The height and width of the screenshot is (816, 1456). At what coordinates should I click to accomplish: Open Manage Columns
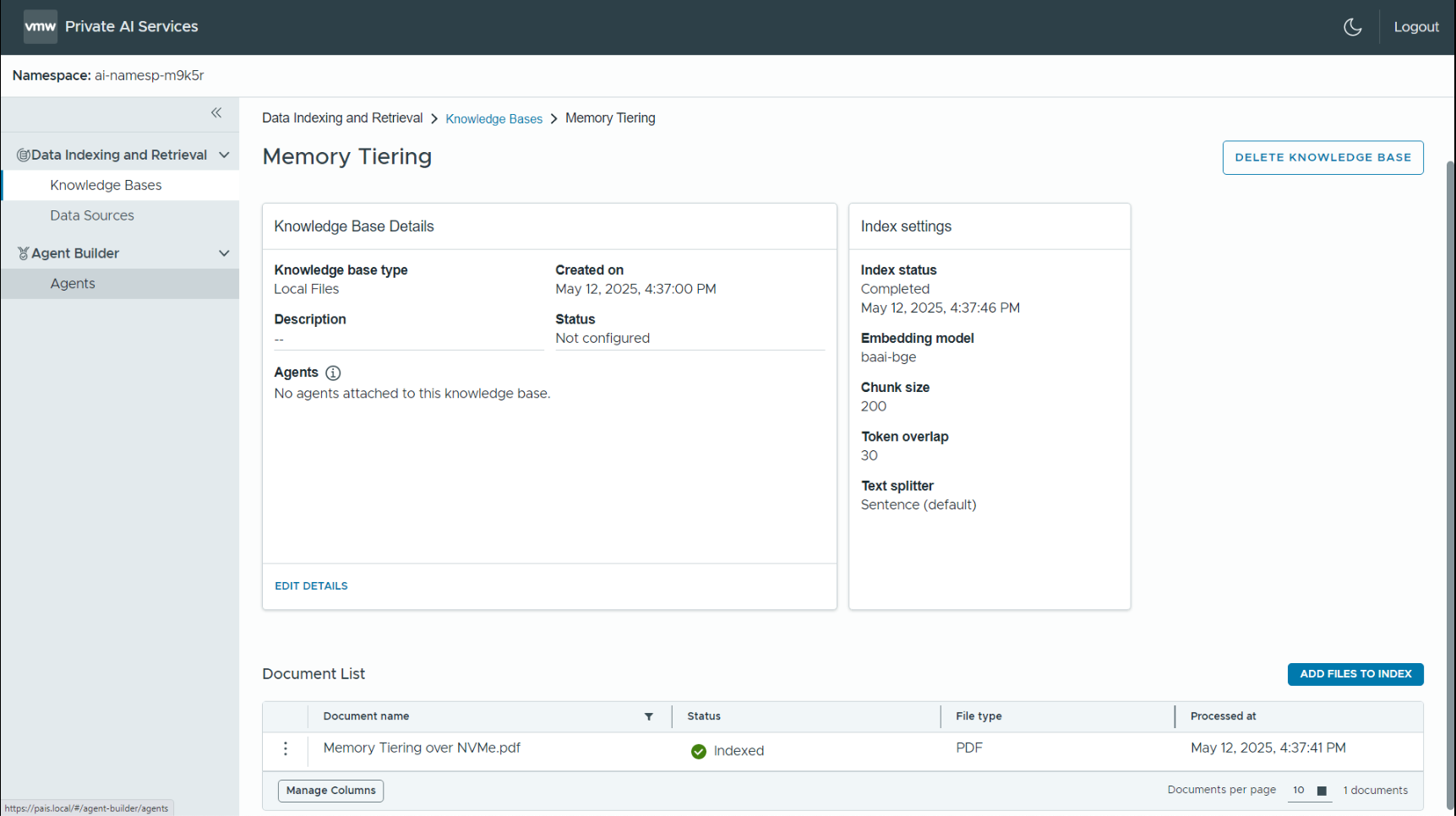tap(330, 790)
